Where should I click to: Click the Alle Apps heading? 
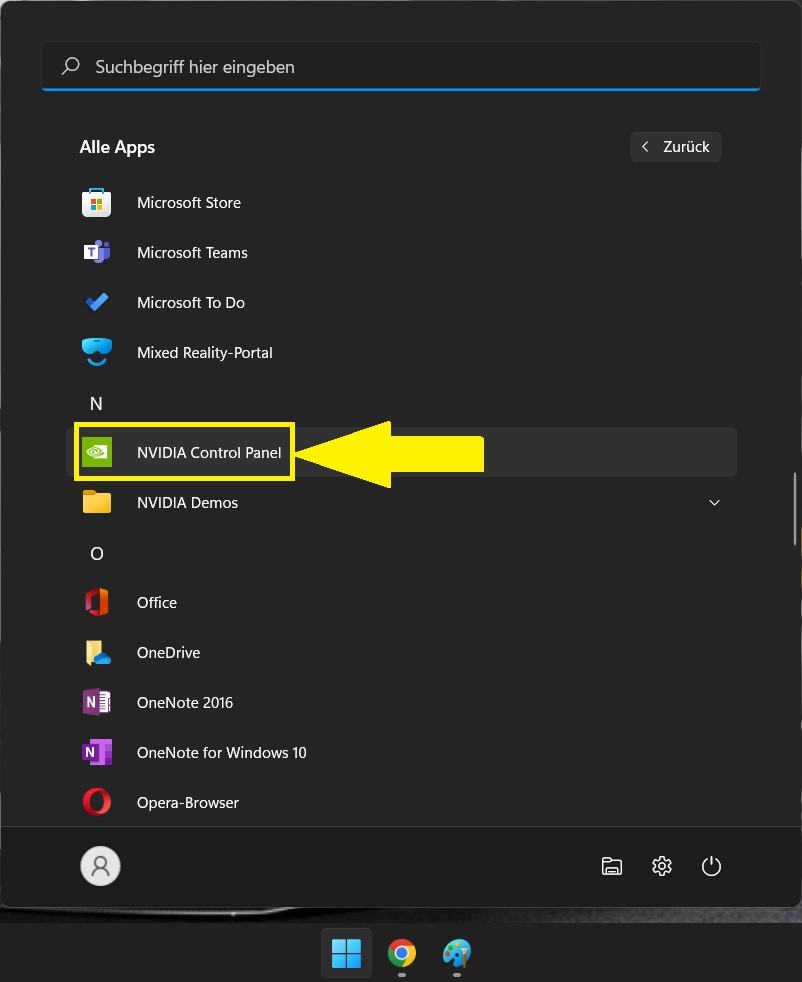(117, 147)
